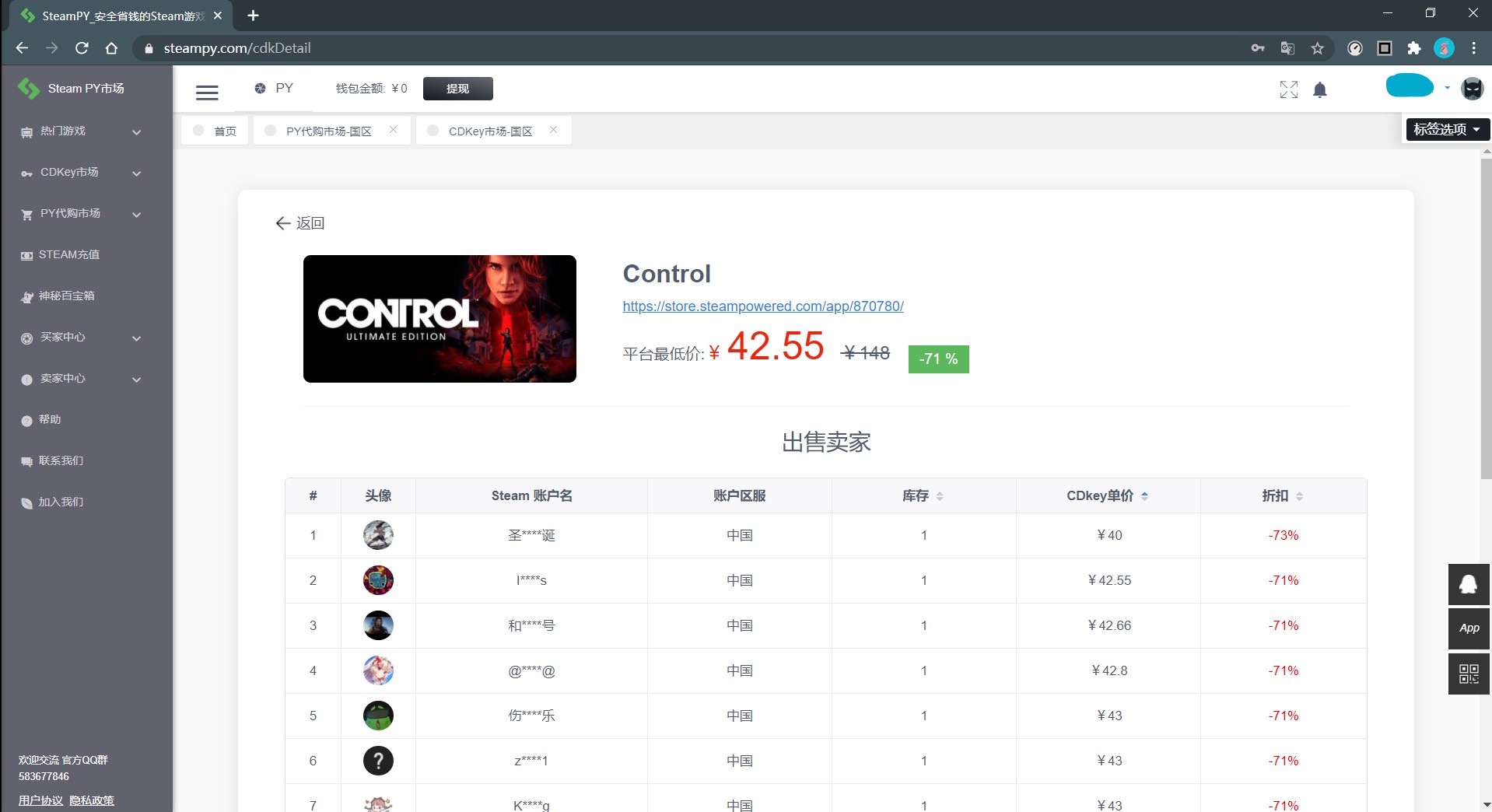Open the Chrome three-dot menu
Screen dimensions: 1492x812
(1474, 48)
